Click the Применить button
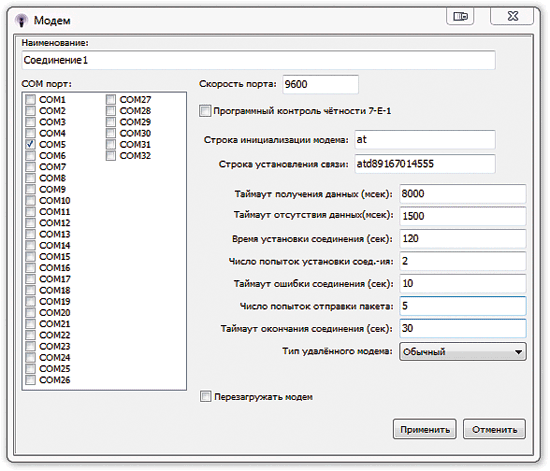The width and height of the screenshot is (550, 471). pyautogui.click(x=424, y=429)
